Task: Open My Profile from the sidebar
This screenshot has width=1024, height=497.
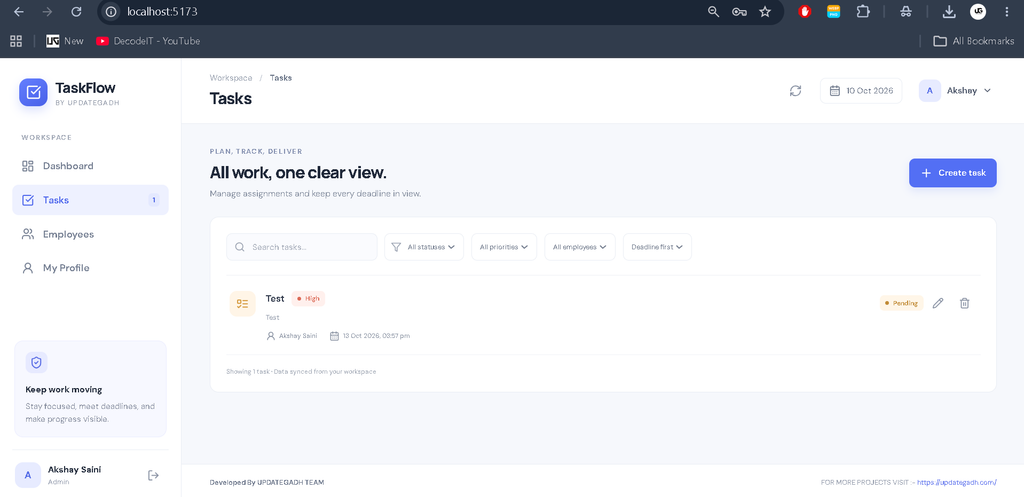Action: point(90,268)
